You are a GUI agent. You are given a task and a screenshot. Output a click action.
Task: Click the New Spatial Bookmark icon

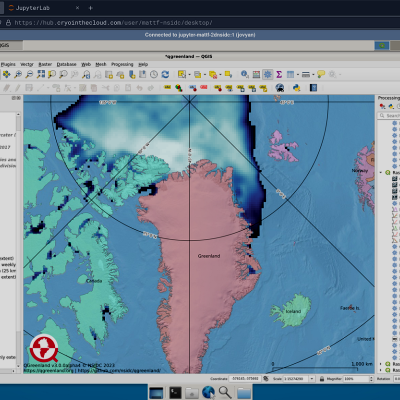pos(131,74)
